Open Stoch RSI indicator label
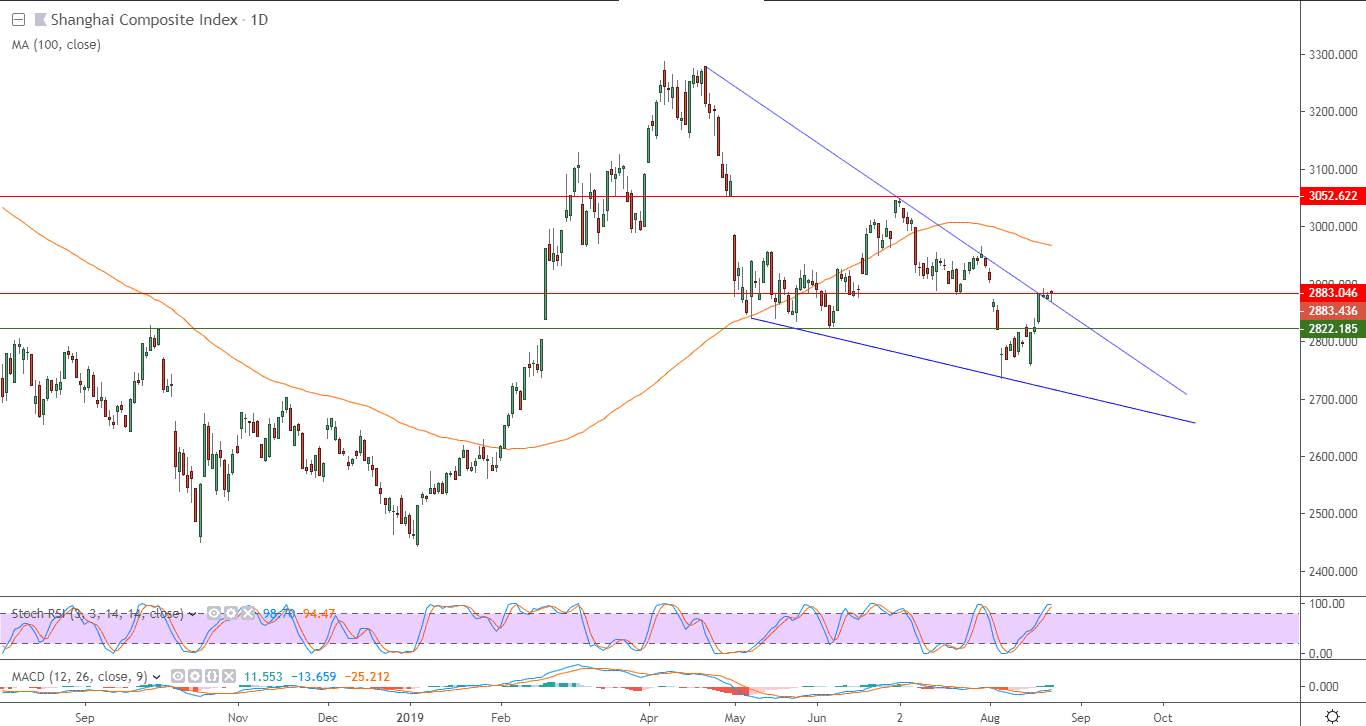This screenshot has height=726, width=1366. pyautogui.click(x=97, y=613)
